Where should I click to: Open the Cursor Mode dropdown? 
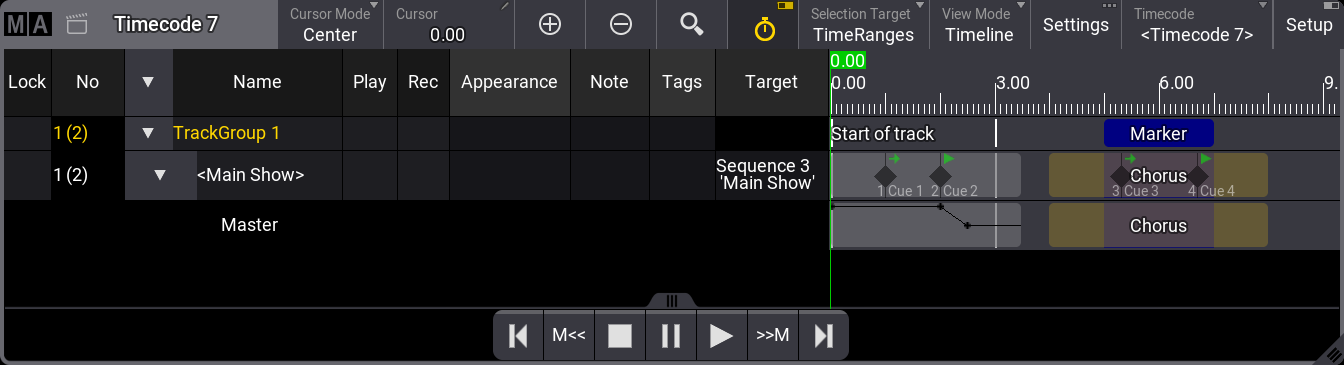(x=330, y=25)
